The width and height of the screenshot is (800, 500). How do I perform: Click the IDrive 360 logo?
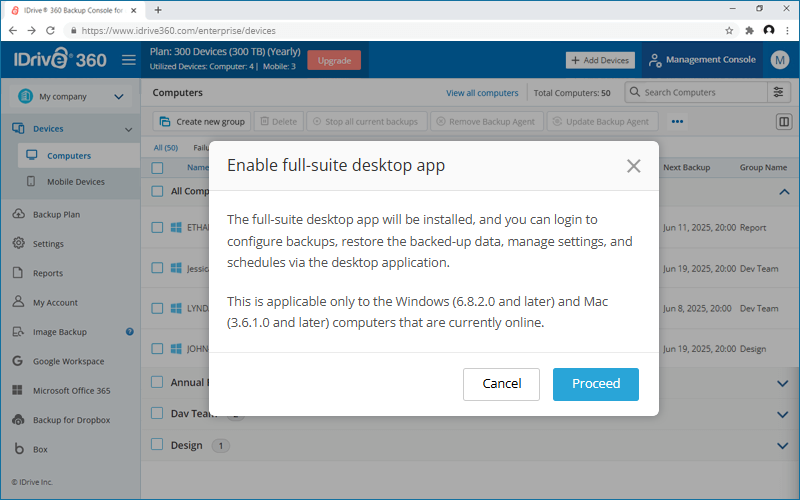[60, 60]
